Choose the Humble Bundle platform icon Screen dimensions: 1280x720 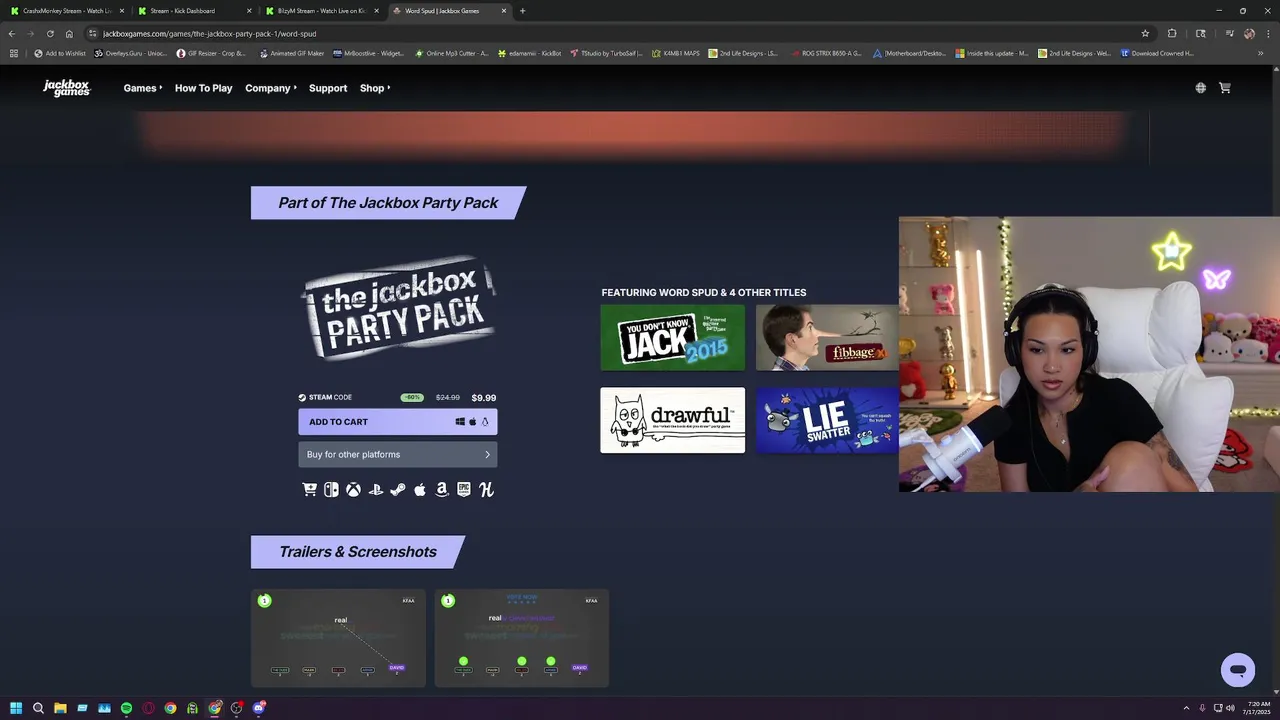pyautogui.click(x=486, y=490)
